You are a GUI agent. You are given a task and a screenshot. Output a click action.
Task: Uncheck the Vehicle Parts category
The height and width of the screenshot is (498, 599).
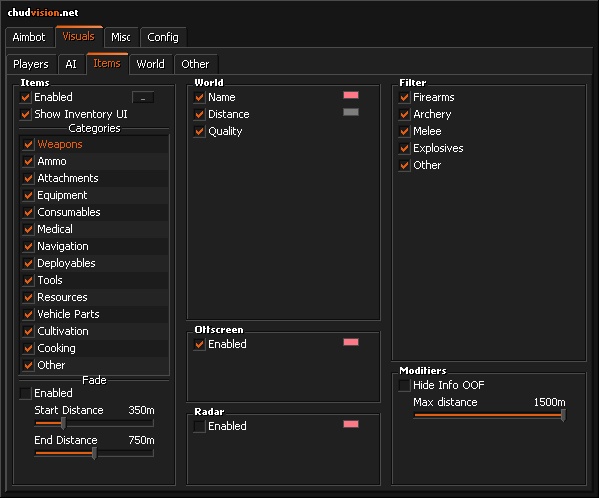(28, 314)
